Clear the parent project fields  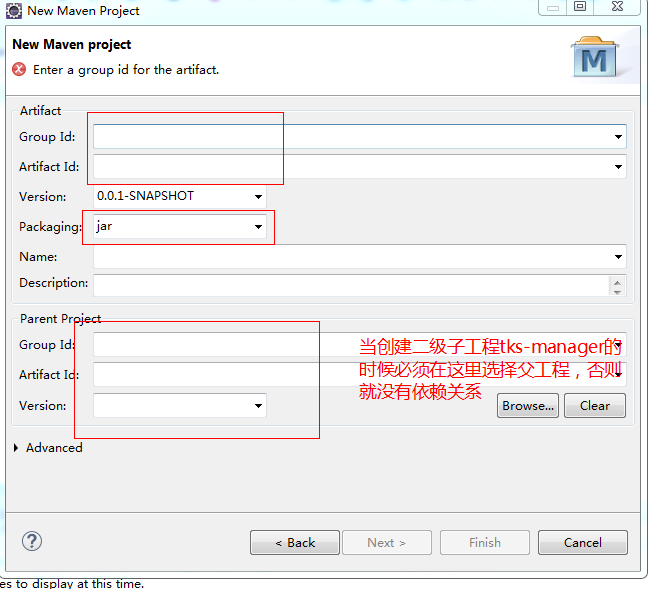click(x=595, y=406)
